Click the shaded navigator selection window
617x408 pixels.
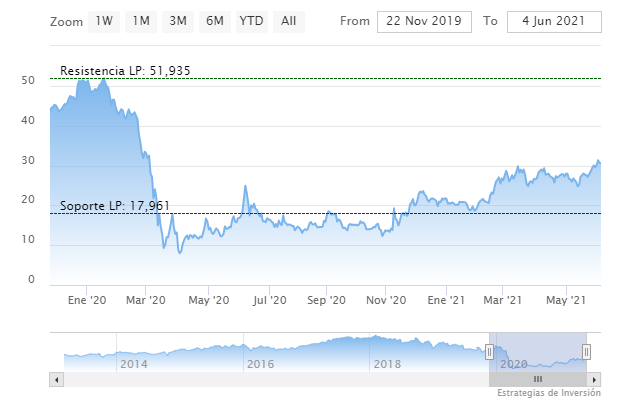coord(538,346)
